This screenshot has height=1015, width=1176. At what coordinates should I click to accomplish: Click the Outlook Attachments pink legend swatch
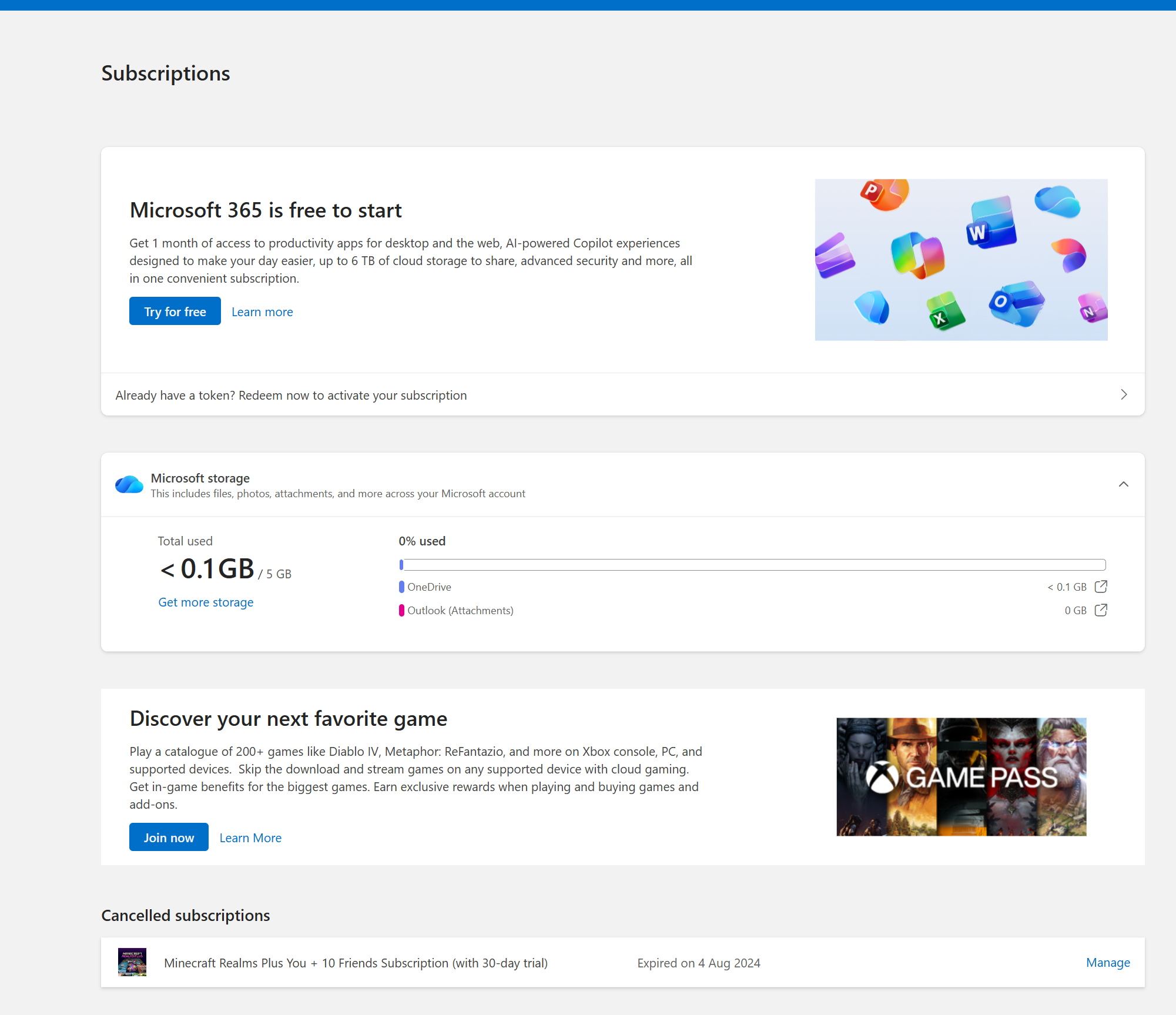(401, 610)
